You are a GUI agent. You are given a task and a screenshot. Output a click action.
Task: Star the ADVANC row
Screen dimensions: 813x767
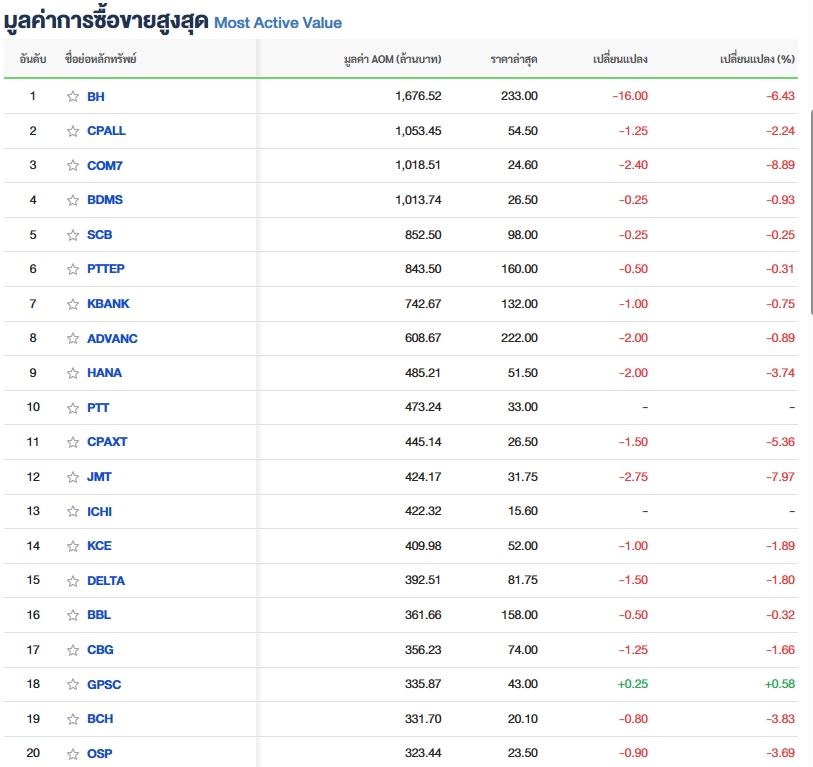click(x=73, y=339)
